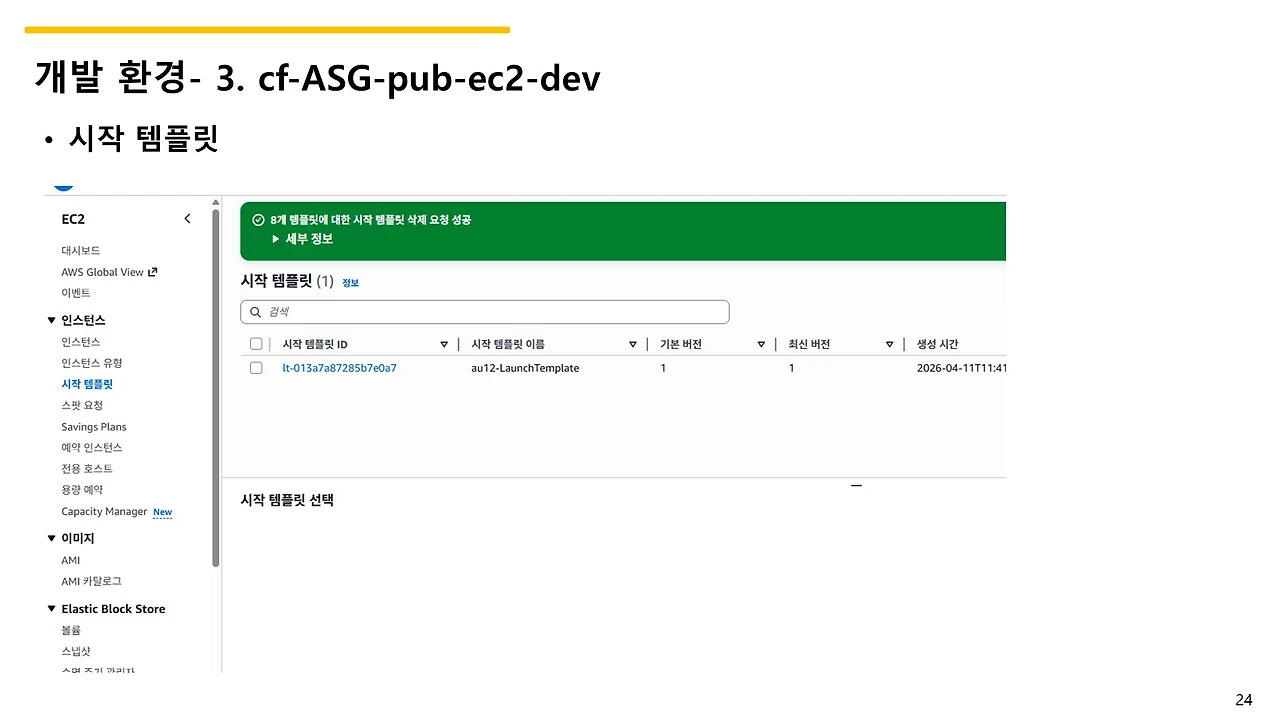
Task: Check the select-all checkbox in the table header
Action: coord(256,343)
